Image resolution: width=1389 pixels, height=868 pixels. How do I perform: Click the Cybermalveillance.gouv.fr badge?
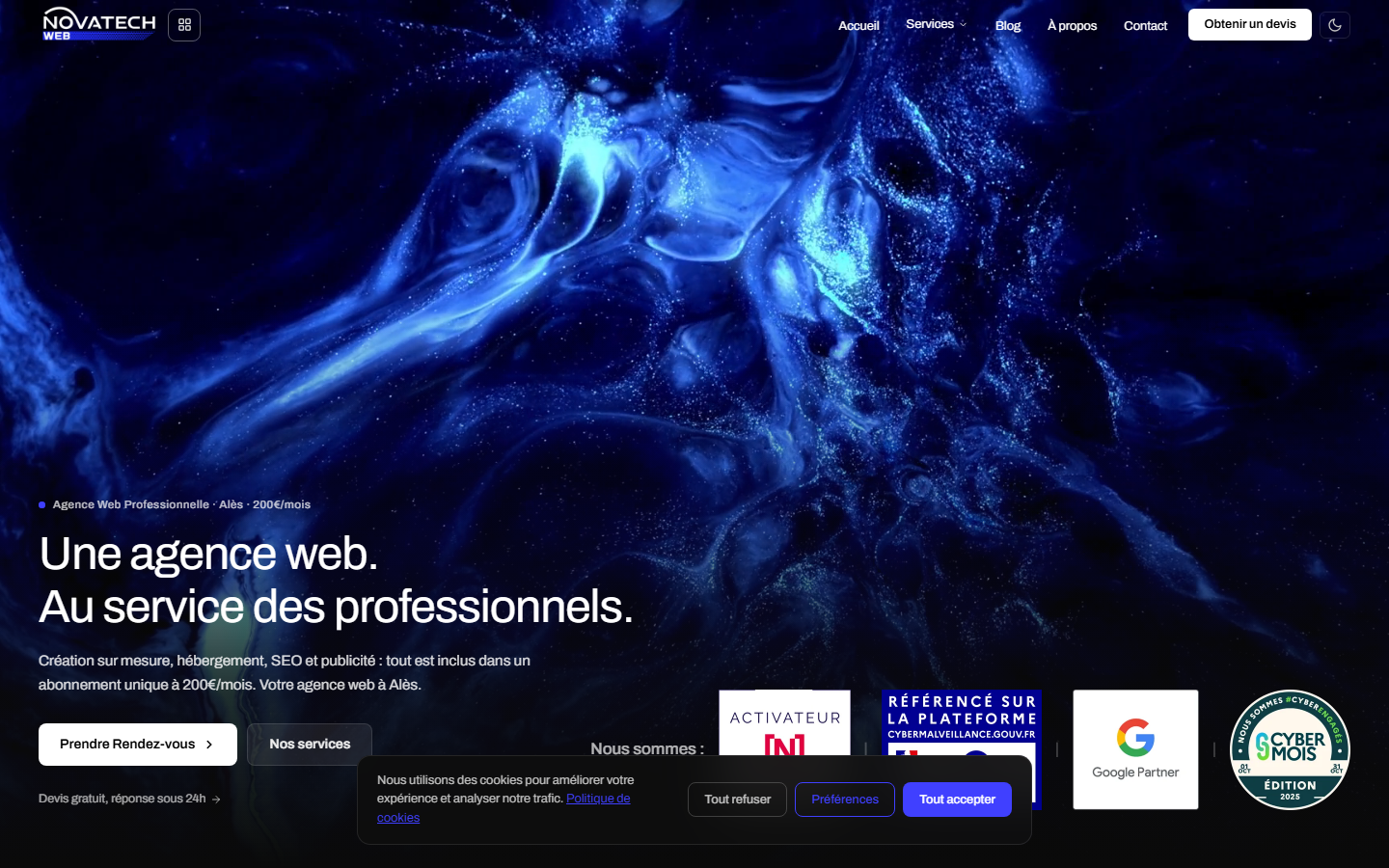(962, 723)
